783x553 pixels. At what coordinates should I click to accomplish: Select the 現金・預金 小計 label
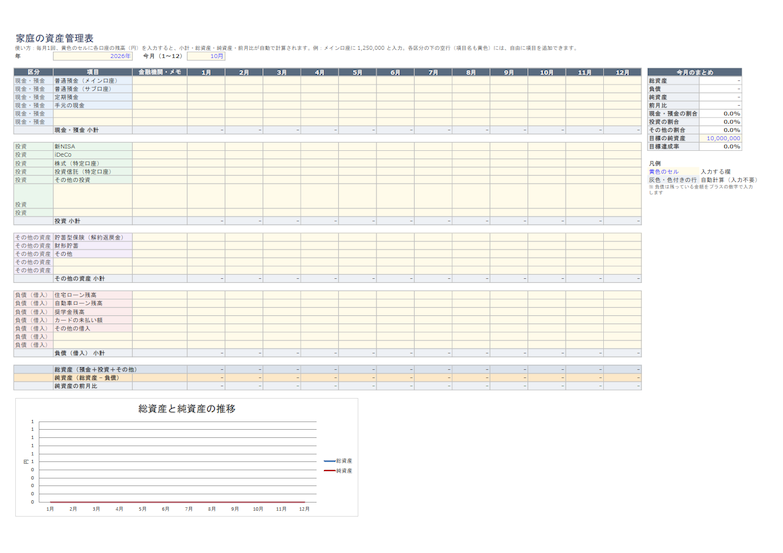76,130
